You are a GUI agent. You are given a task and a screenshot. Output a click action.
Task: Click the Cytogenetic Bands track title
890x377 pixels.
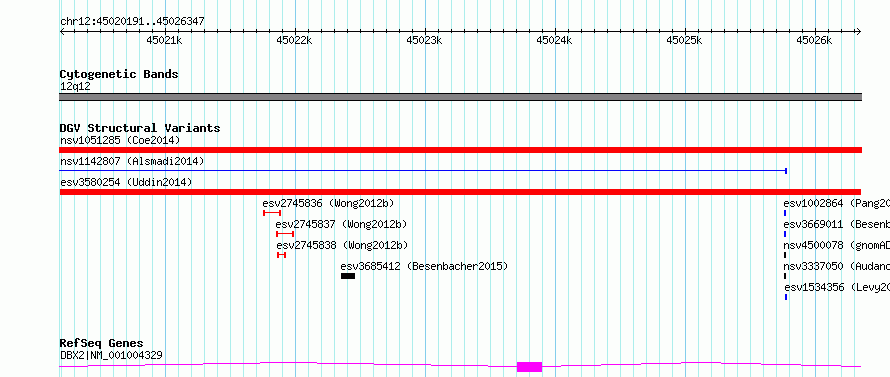pyautogui.click(x=119, y=74)
